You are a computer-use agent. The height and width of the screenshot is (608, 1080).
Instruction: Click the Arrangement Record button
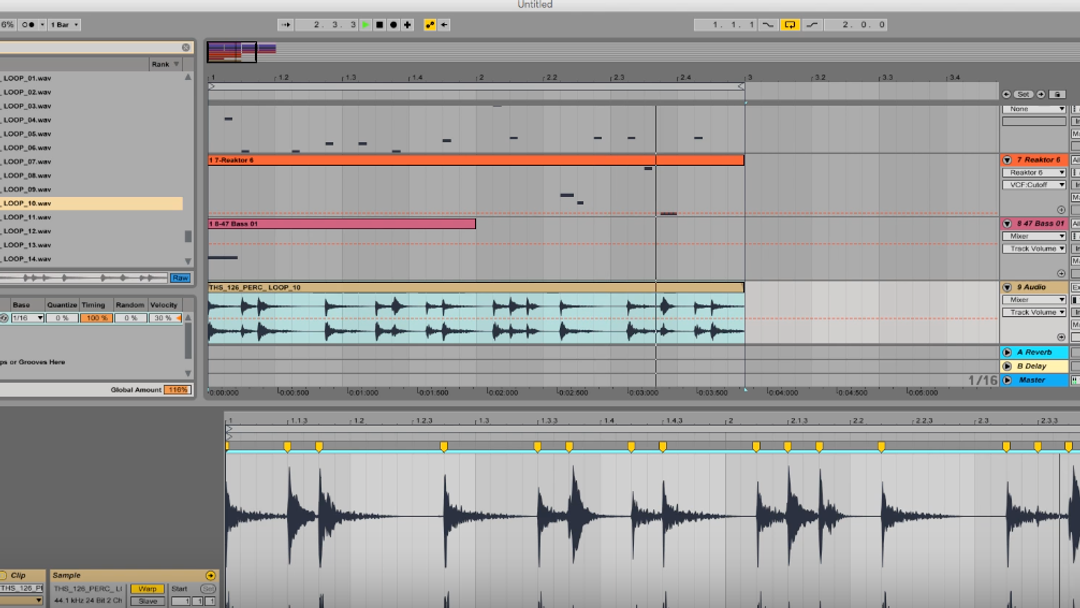[394, 25]
